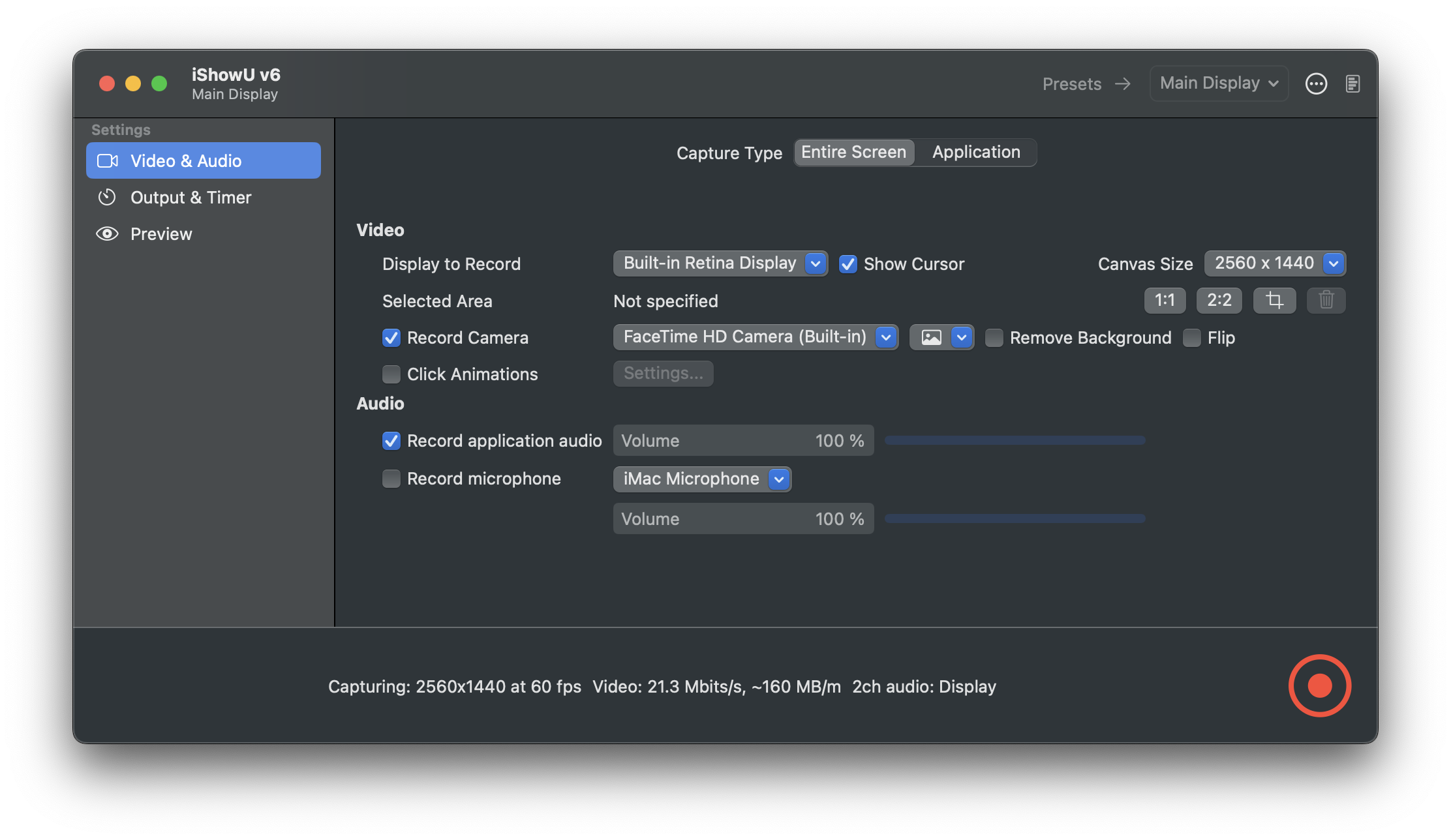Uncheck Record application audio
Screen dimensions: 1451x840
pos(391,441)
